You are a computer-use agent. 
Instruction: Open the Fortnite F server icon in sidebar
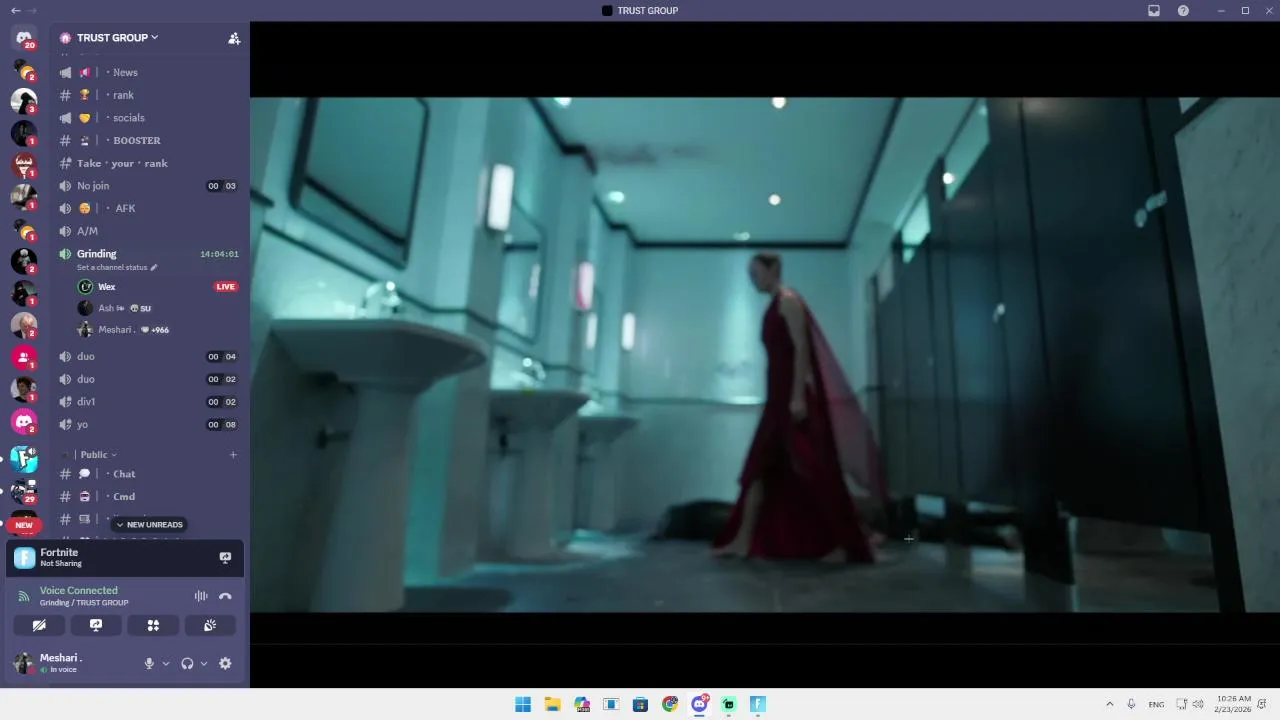24,458
